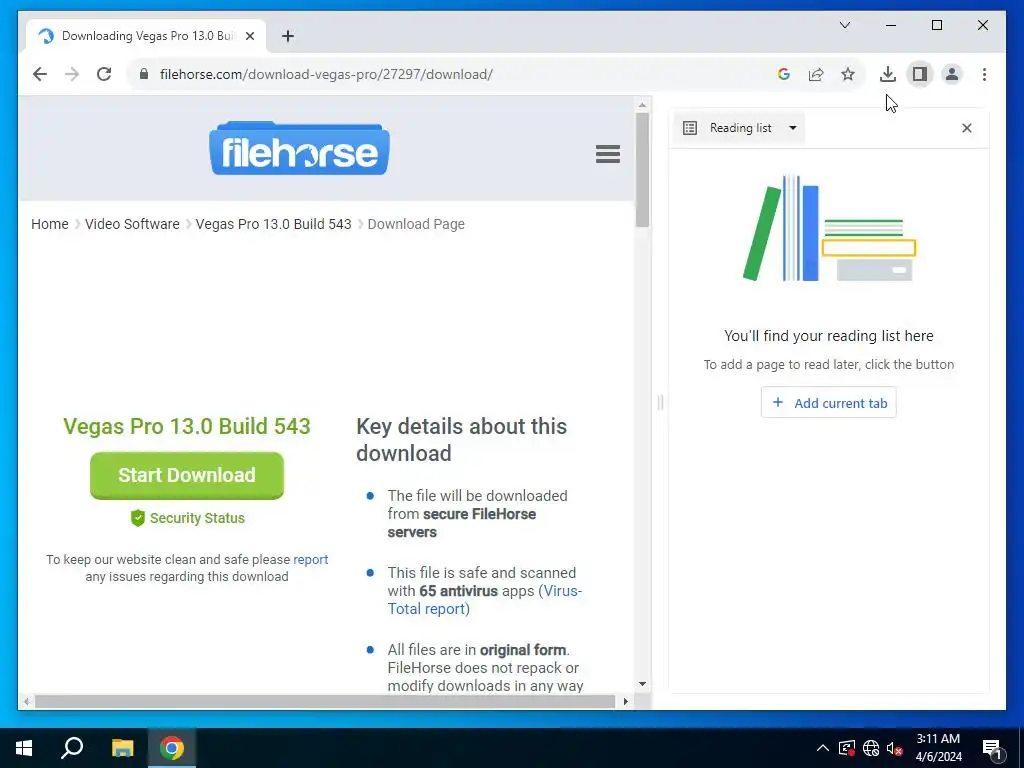Open Chrome three-dot menu
Screen dimensions: 1024x768
pos(984,74)
